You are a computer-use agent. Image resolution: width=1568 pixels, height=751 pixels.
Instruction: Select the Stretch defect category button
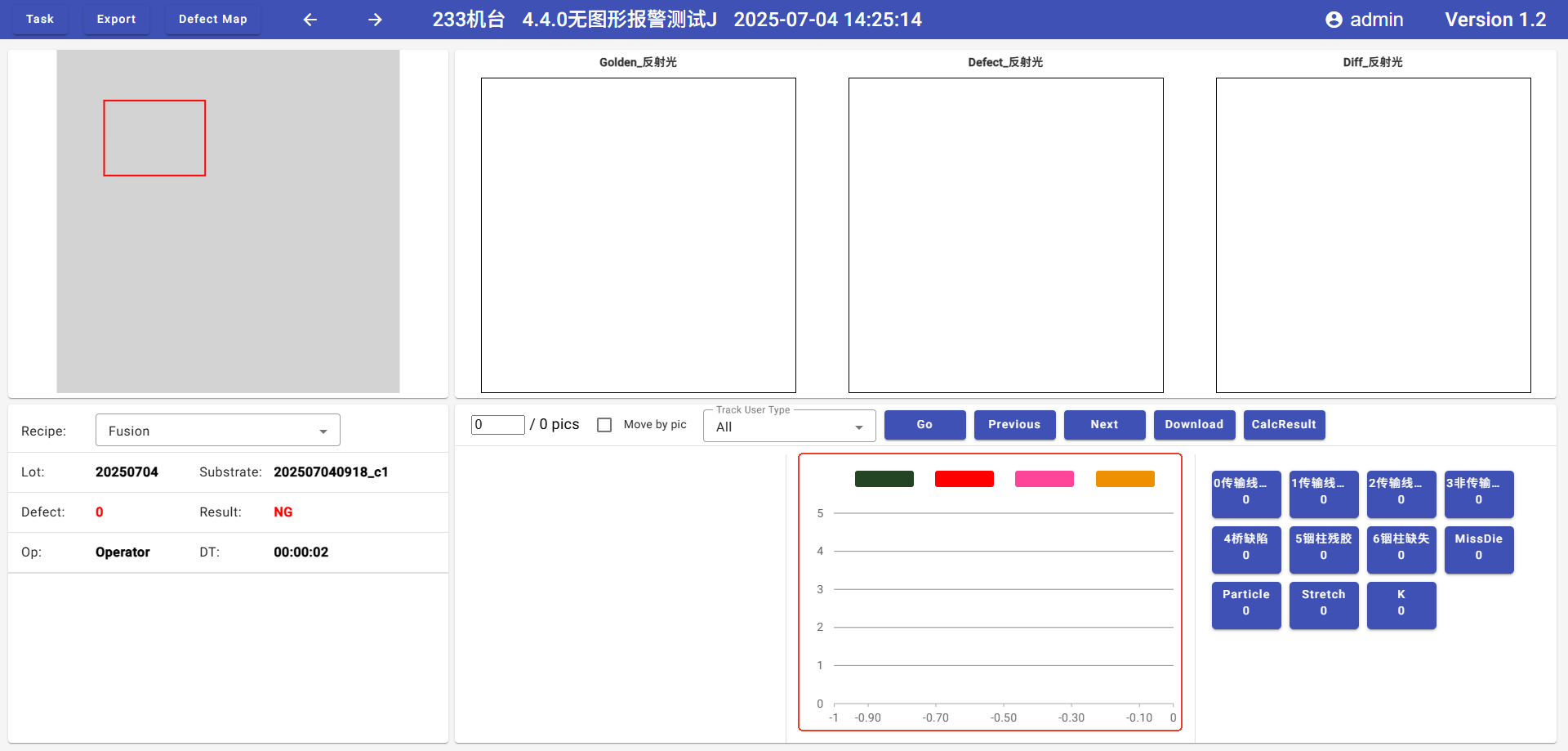[x=1324, y=605]
